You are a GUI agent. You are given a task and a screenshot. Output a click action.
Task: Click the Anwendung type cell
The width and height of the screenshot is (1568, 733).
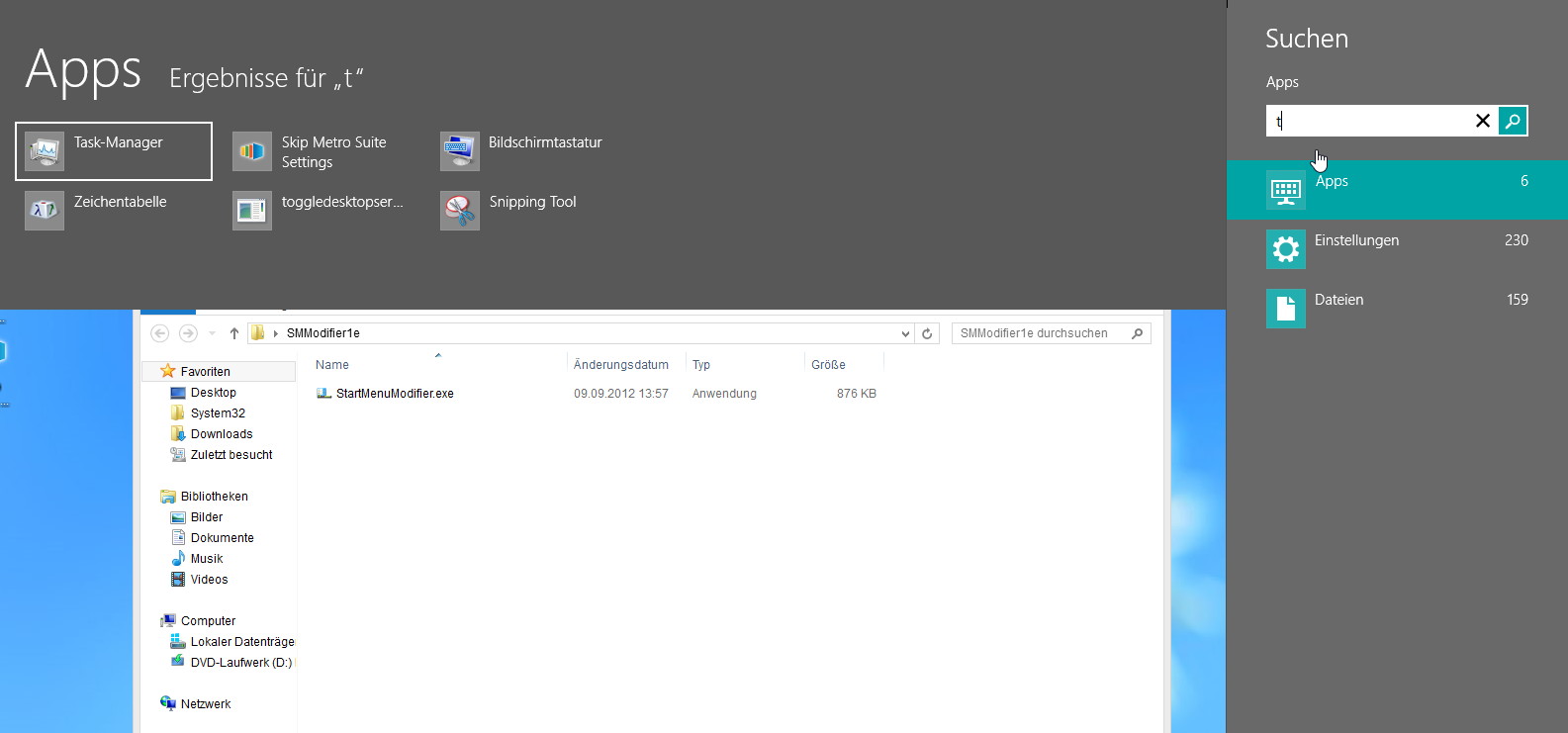[x=724, y=394]
